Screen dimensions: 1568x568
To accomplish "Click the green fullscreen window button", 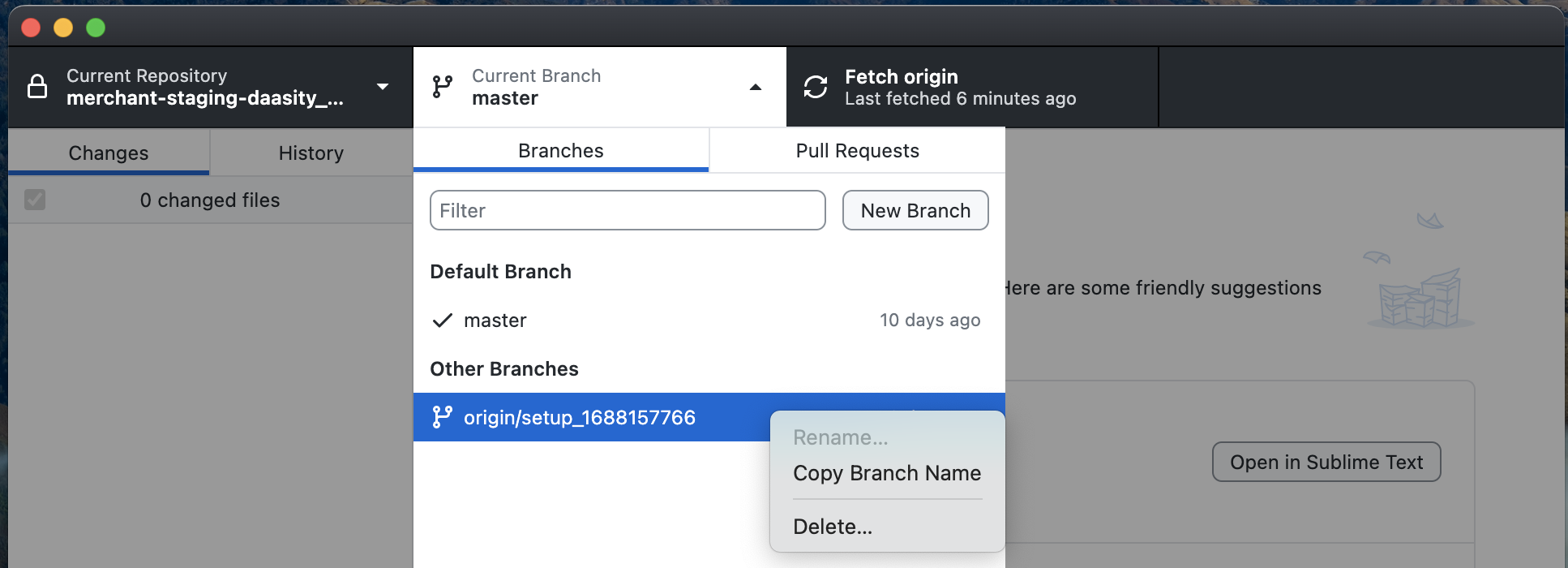I will click(96, 28).
